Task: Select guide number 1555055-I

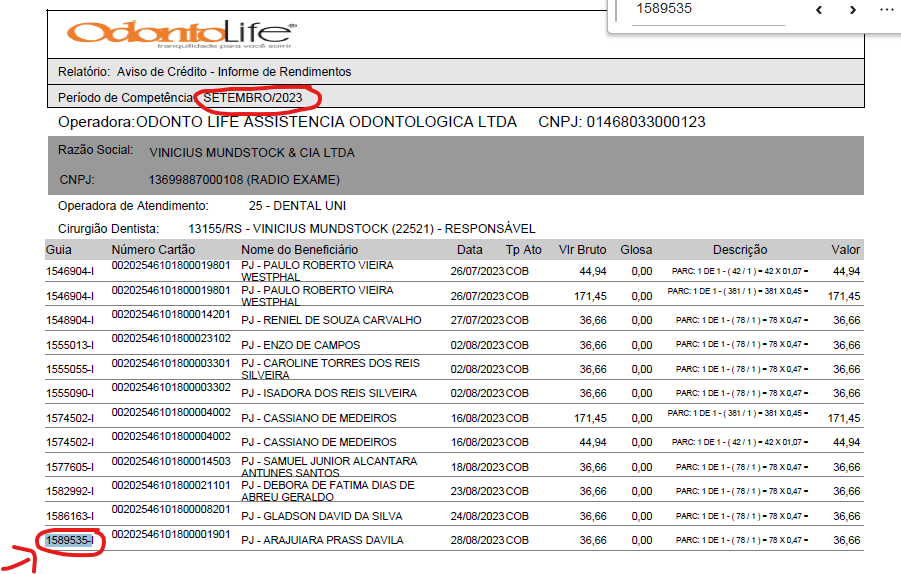Action: [70, 369]
